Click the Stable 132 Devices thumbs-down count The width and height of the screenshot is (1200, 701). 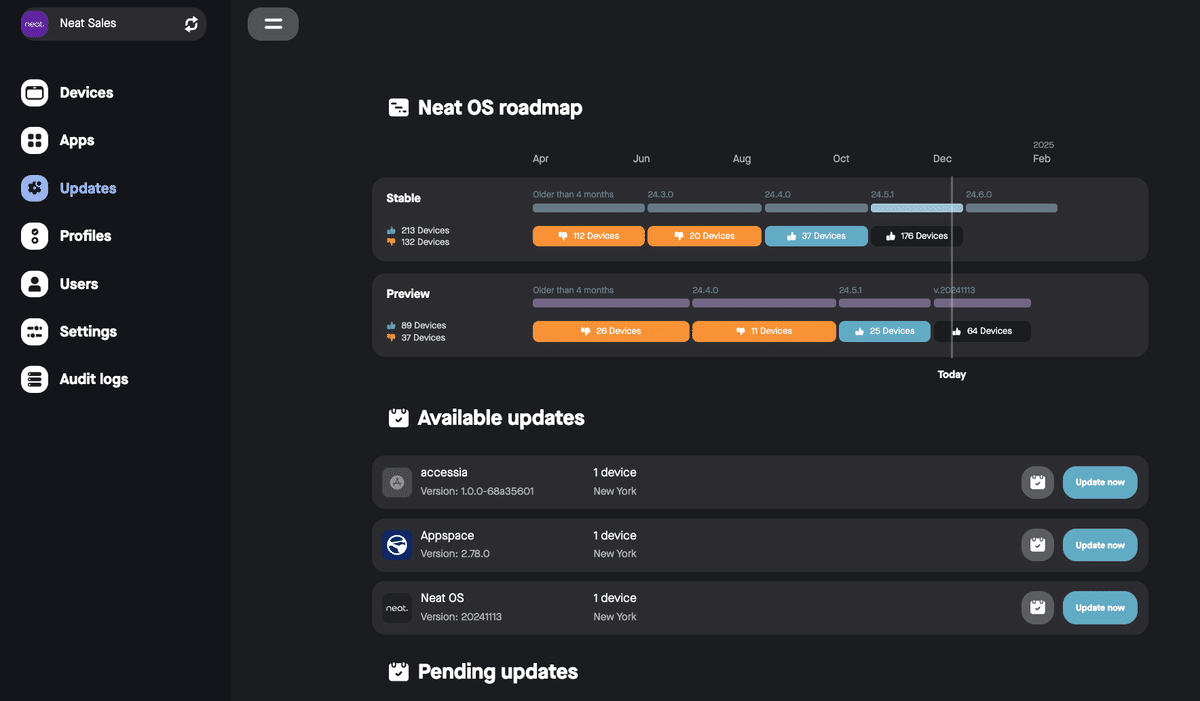point(418,242)
